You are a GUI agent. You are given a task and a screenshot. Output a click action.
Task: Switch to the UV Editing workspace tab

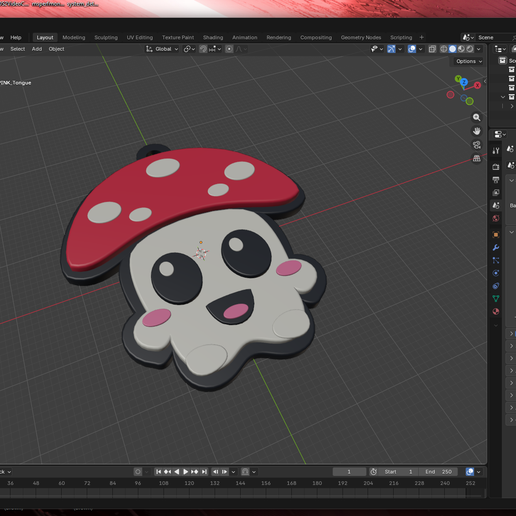140,37
